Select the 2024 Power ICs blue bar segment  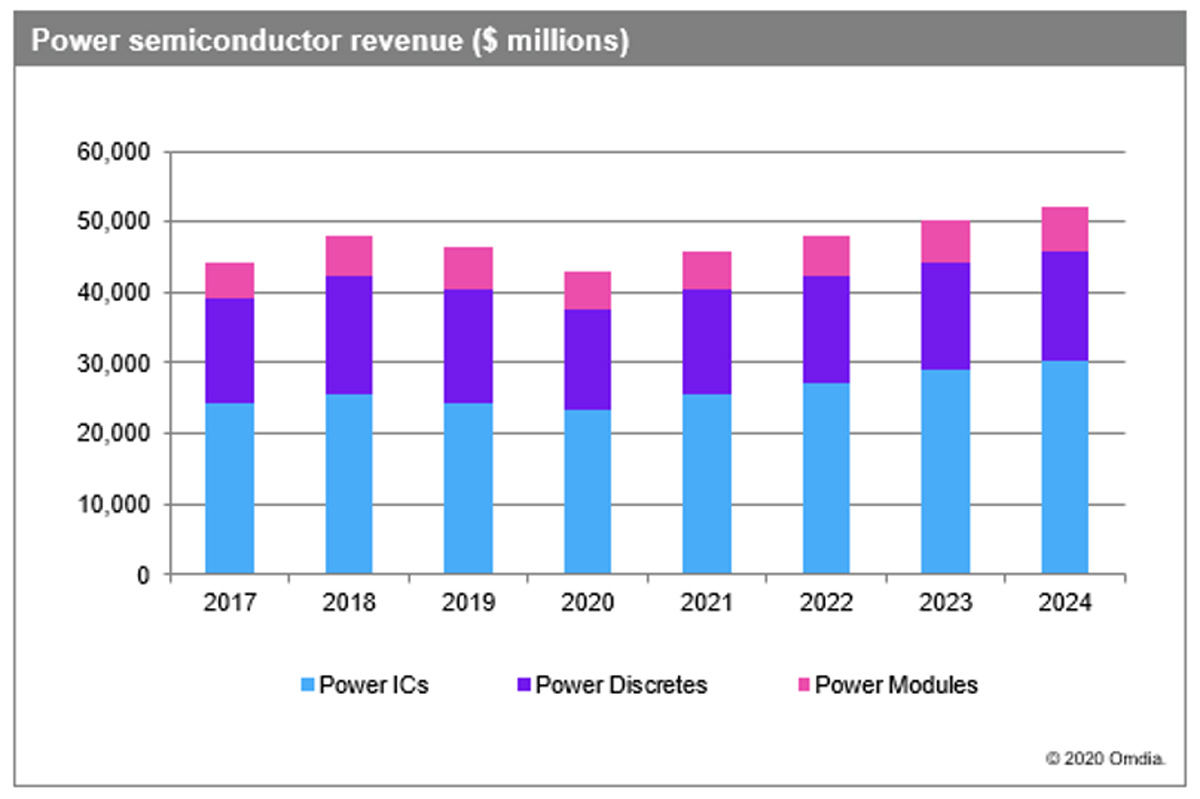1065,468
